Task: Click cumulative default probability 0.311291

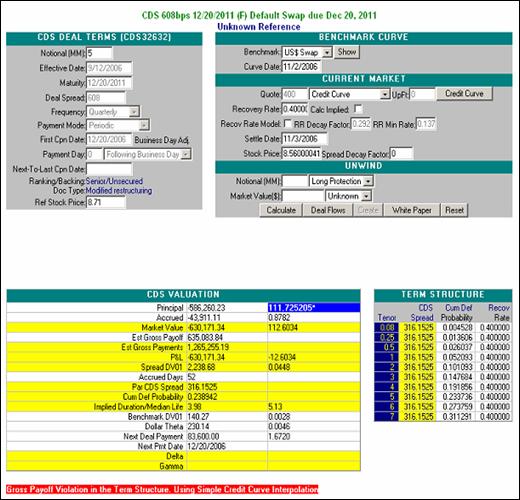Action: 457,416
